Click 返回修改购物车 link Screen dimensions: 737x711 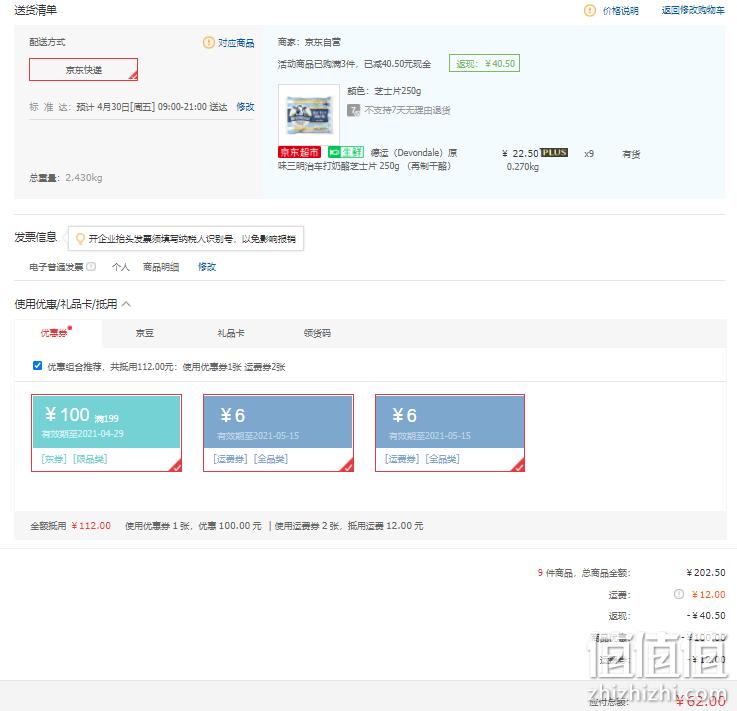point(693,10)
